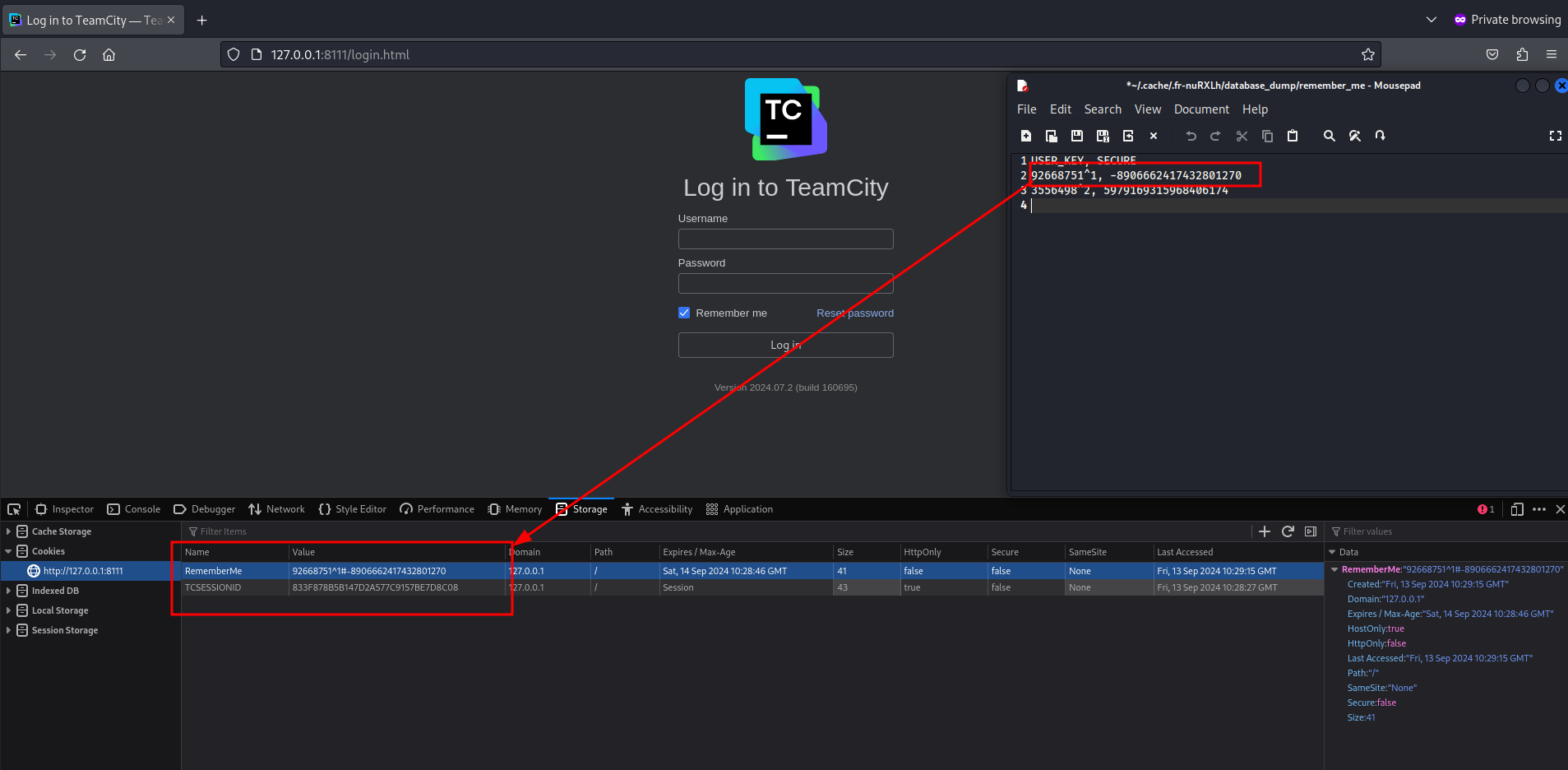Screen dimensions: 1568x770
Task: Collapse the Data section in cookie details
Action: (x=1333, y=552)
